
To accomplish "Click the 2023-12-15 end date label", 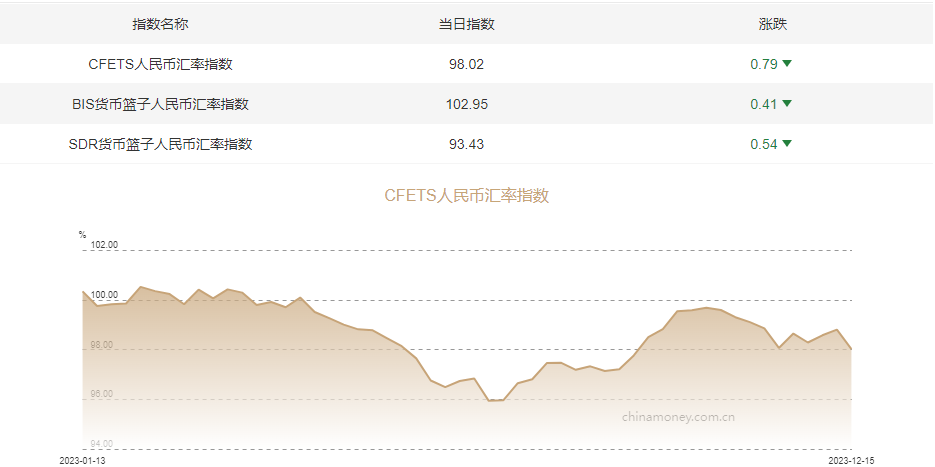I will [852, 460].
